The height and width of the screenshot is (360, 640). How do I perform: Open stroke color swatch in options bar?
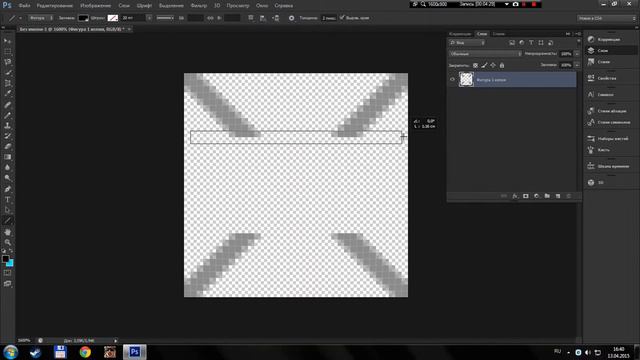pyautogui.click(x=113, y=18)
